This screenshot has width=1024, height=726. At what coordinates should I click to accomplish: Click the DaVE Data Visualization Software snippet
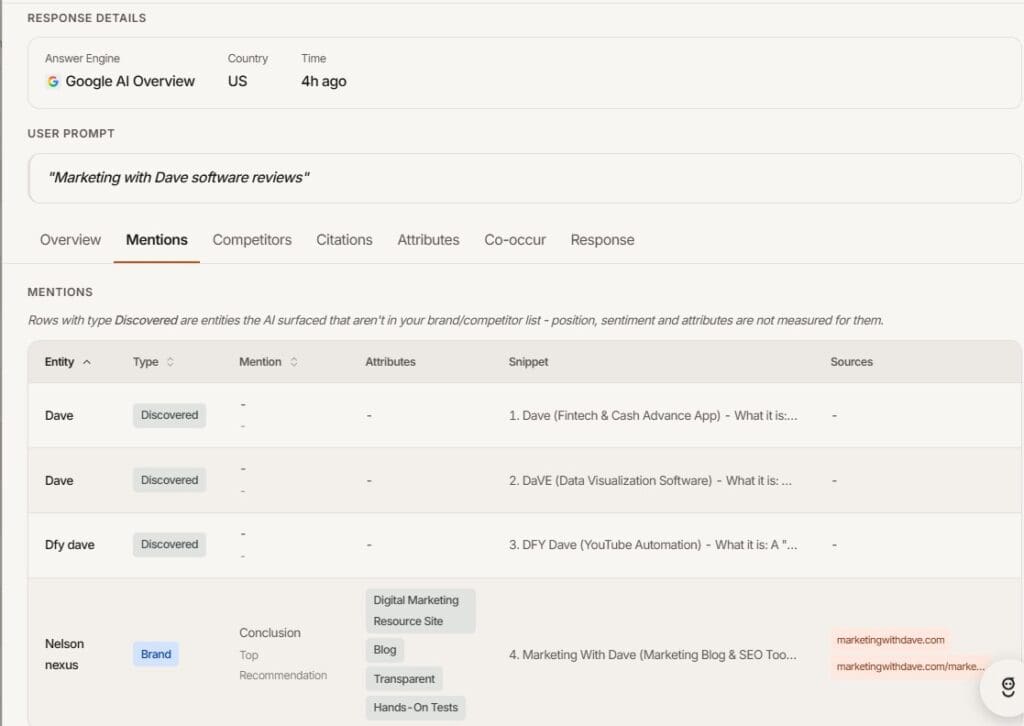click(x=650, y=481)
